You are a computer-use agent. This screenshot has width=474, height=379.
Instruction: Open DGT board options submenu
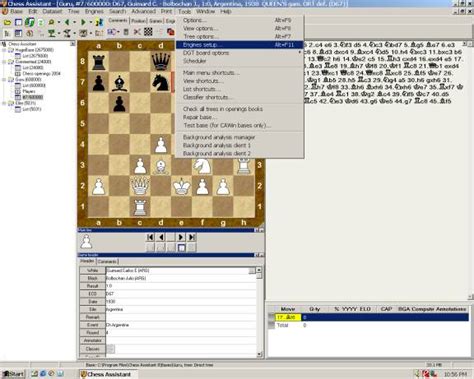[239, 53]
